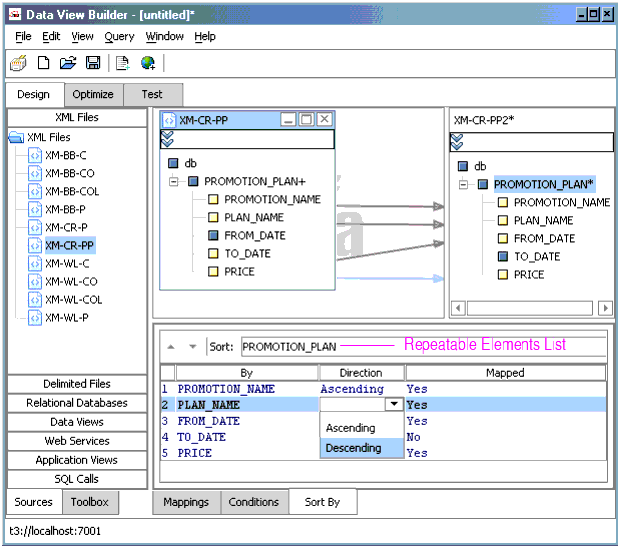Select the PROMOTION_NAME sort row
Image resolution: width=620 pixels, height=547 pixels.
click(384, 389)
